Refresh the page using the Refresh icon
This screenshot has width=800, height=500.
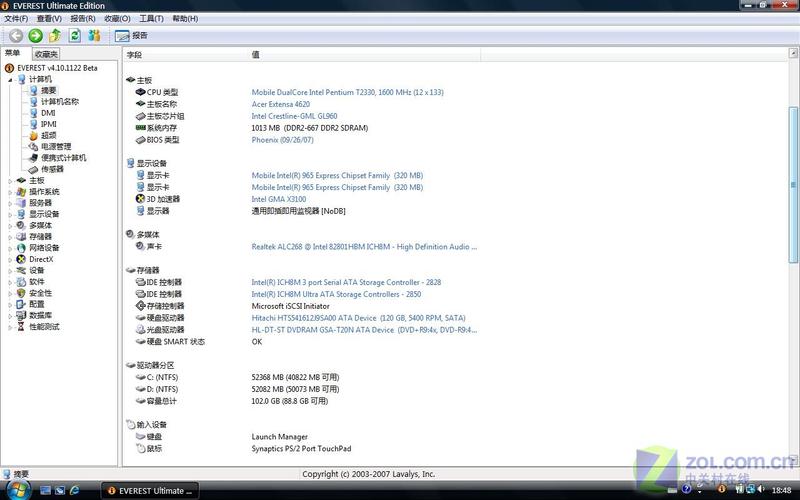click(74, 35)
